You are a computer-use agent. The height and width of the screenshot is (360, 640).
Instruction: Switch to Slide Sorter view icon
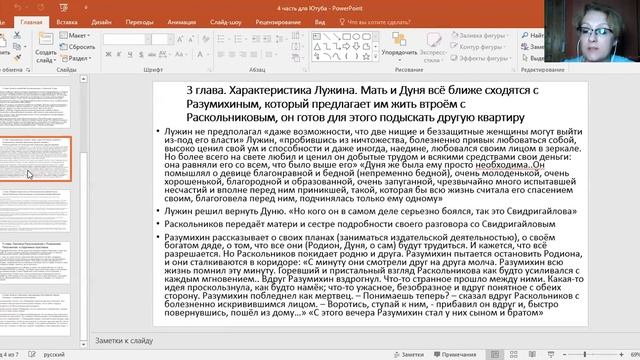pyautogui.click(x=513, y=355)
